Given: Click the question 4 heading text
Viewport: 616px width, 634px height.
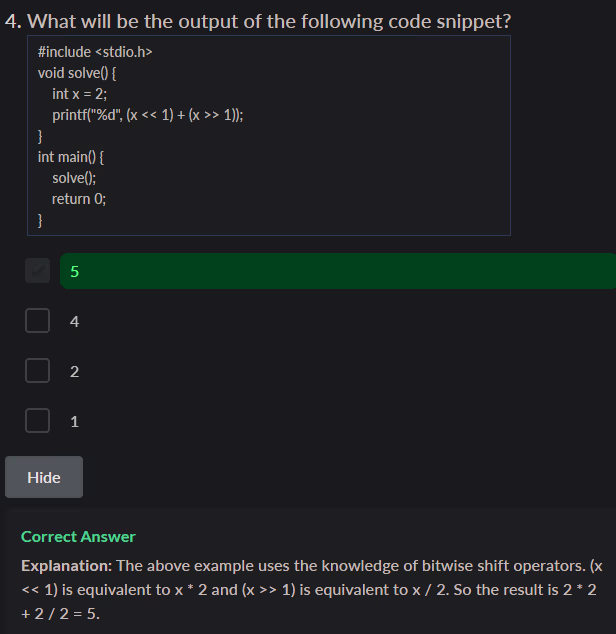Looking at the screenshot, I should click(258, 22).
